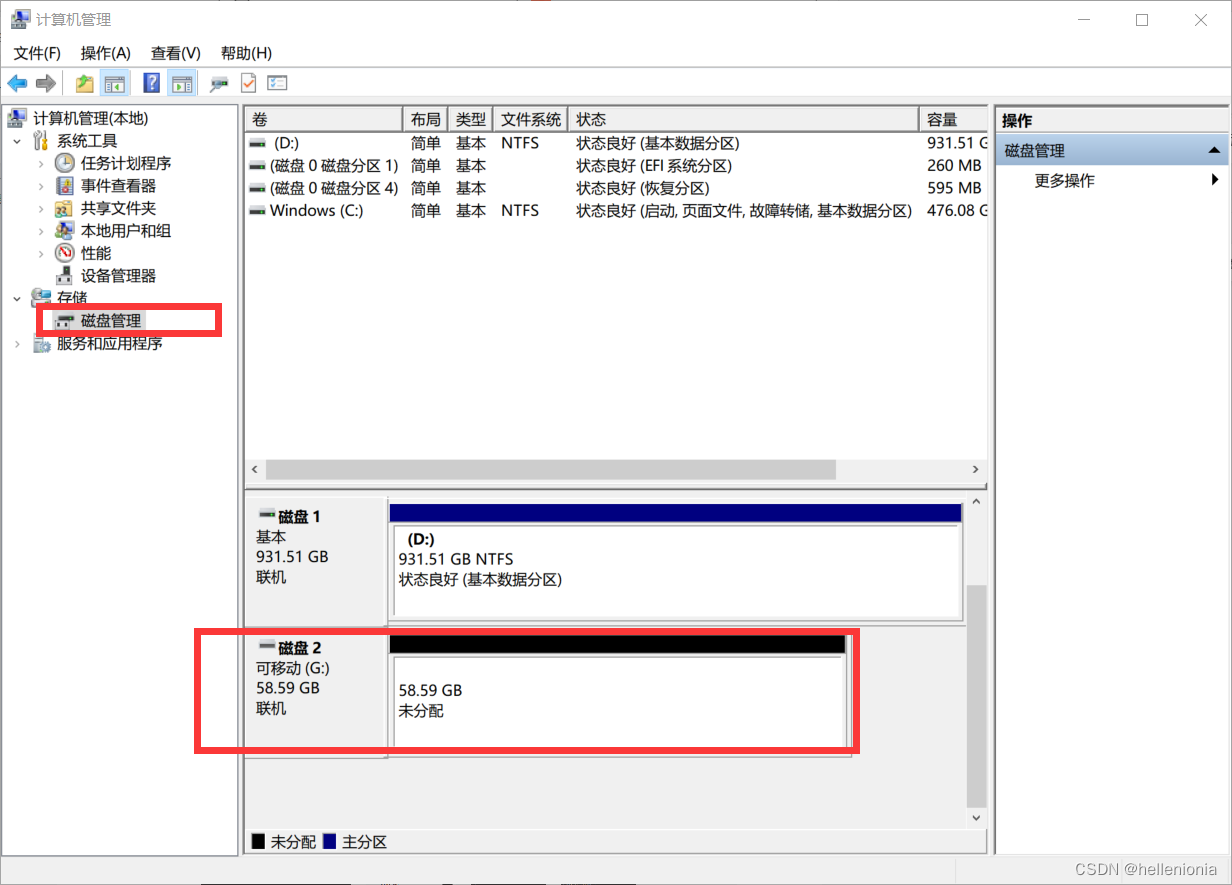
Task: Click the 事件查看器 icon
Action: click(65, 186)
